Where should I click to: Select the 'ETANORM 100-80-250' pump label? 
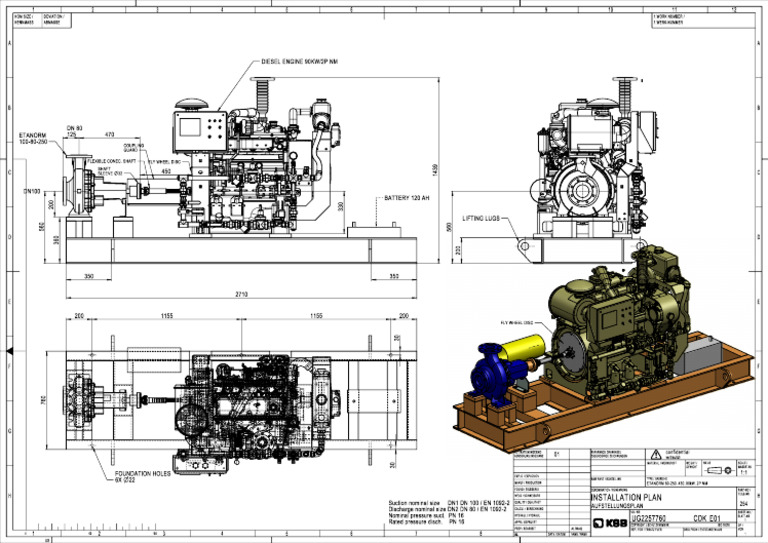[x=33, y=139]
